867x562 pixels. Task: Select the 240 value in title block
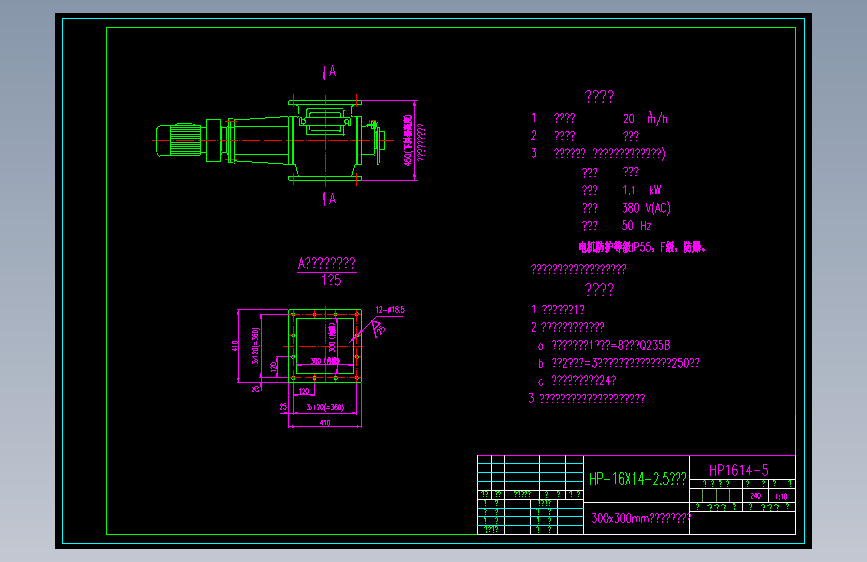756,496
